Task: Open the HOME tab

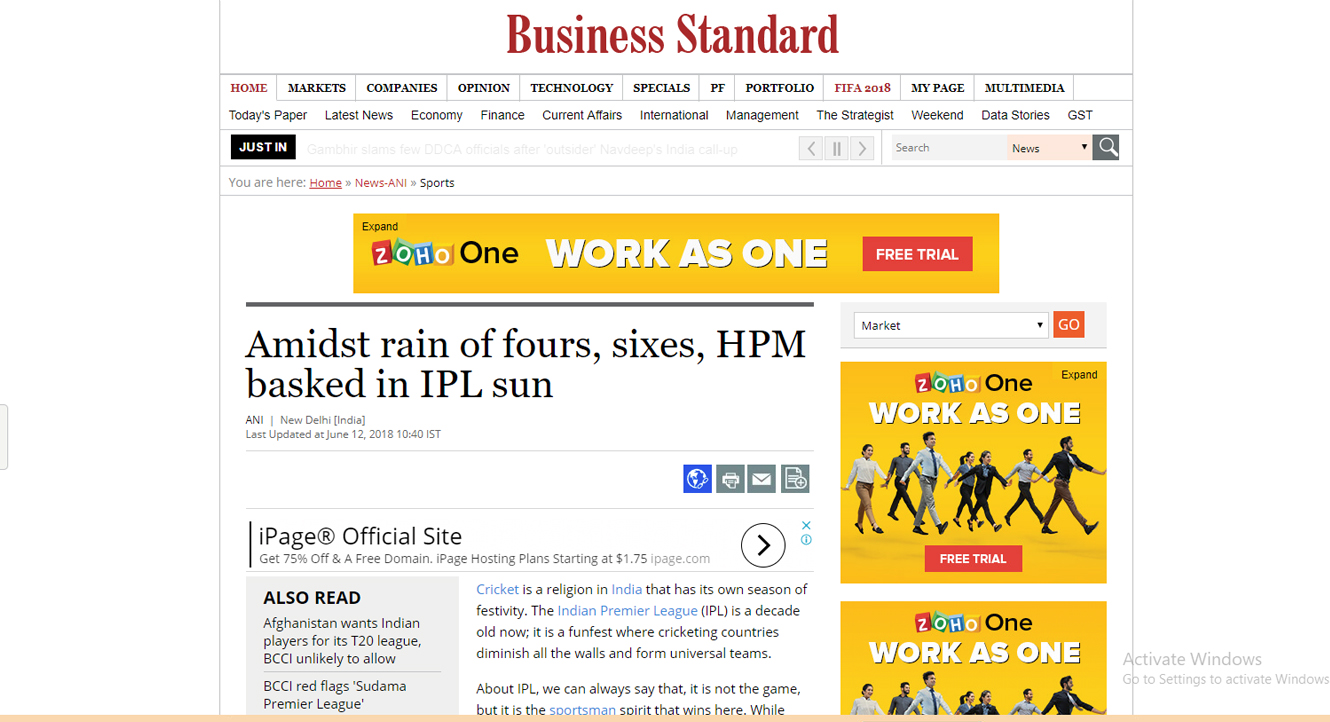Action: [x=249, y=88]
